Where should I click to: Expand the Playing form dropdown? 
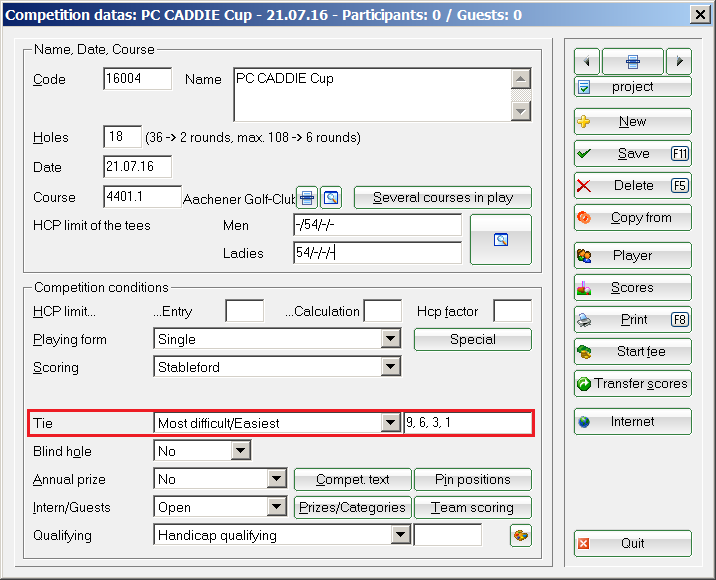pos(391,340)
